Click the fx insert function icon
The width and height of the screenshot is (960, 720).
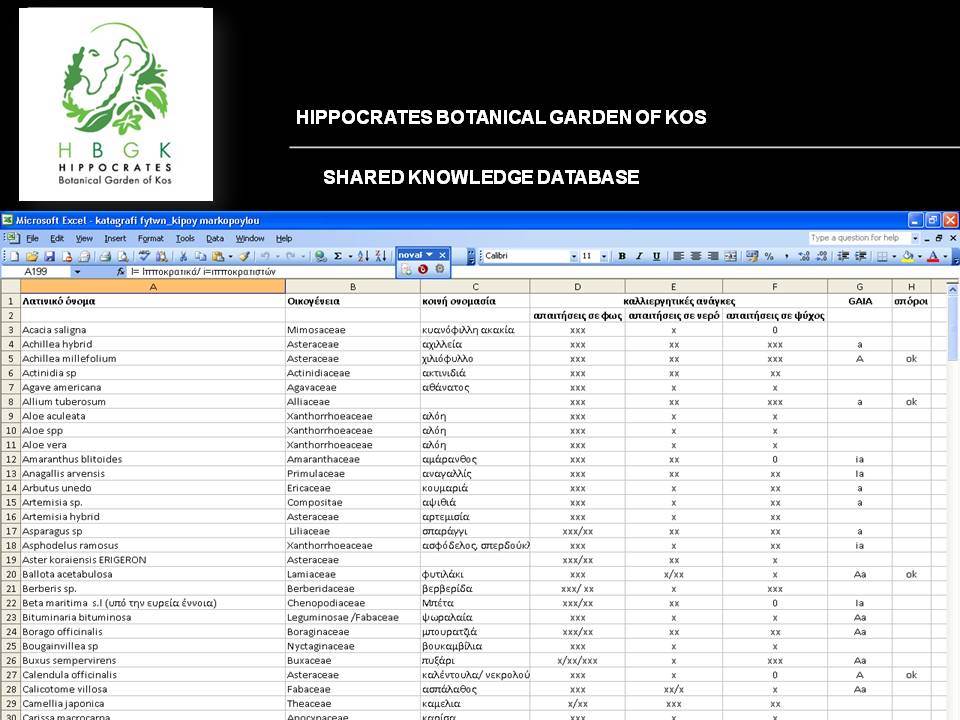121,271
